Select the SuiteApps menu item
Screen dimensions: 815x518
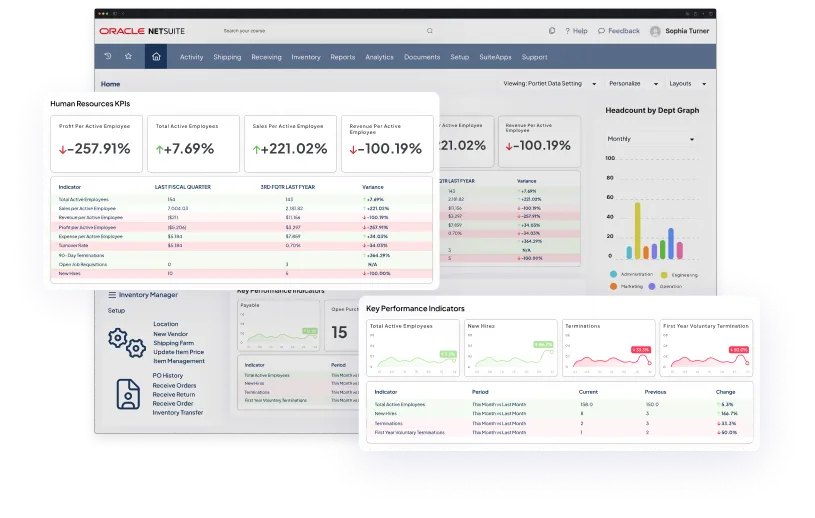tap(495, 57)
